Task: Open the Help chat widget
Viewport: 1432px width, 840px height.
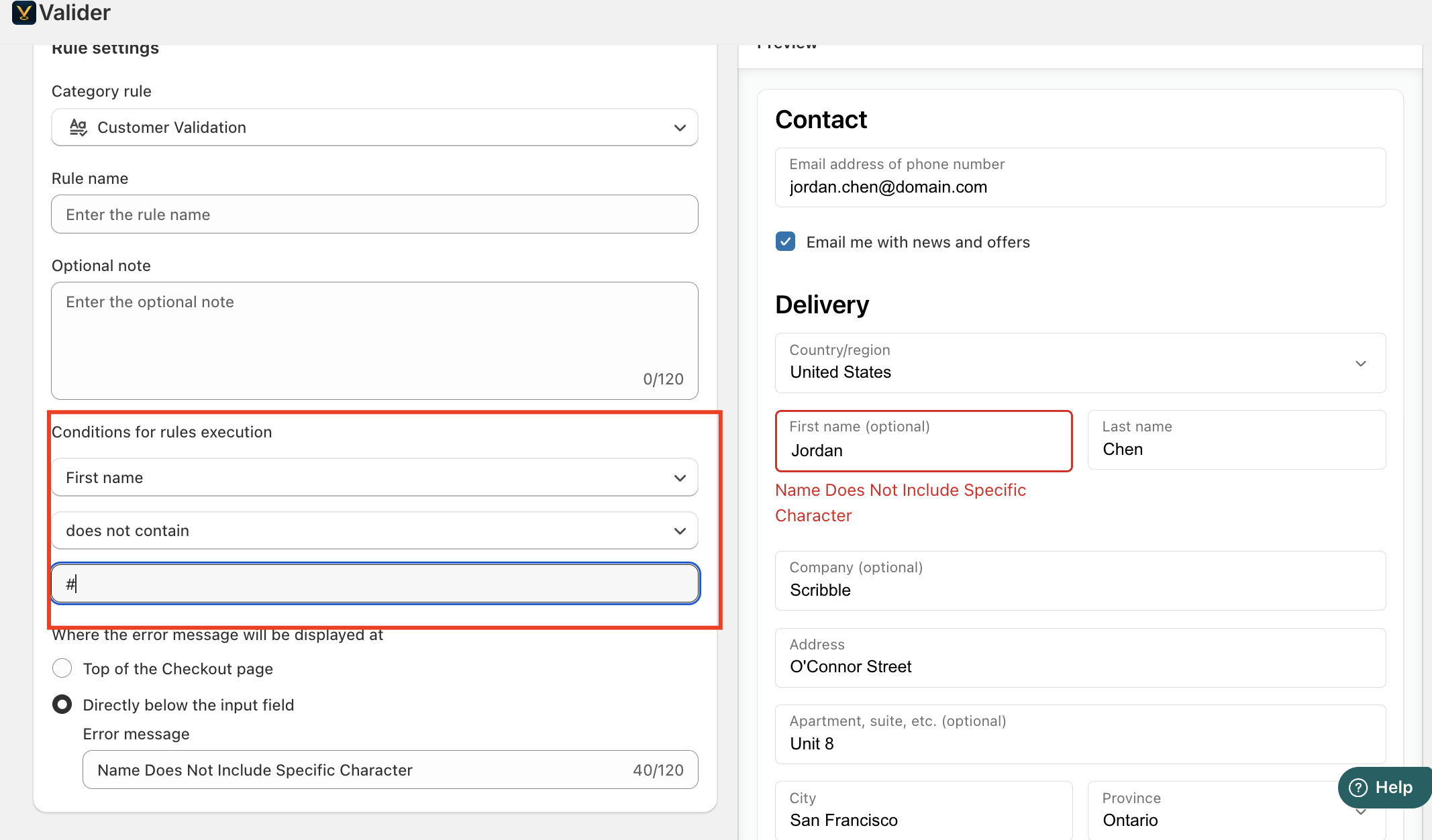Action: 1392,787
